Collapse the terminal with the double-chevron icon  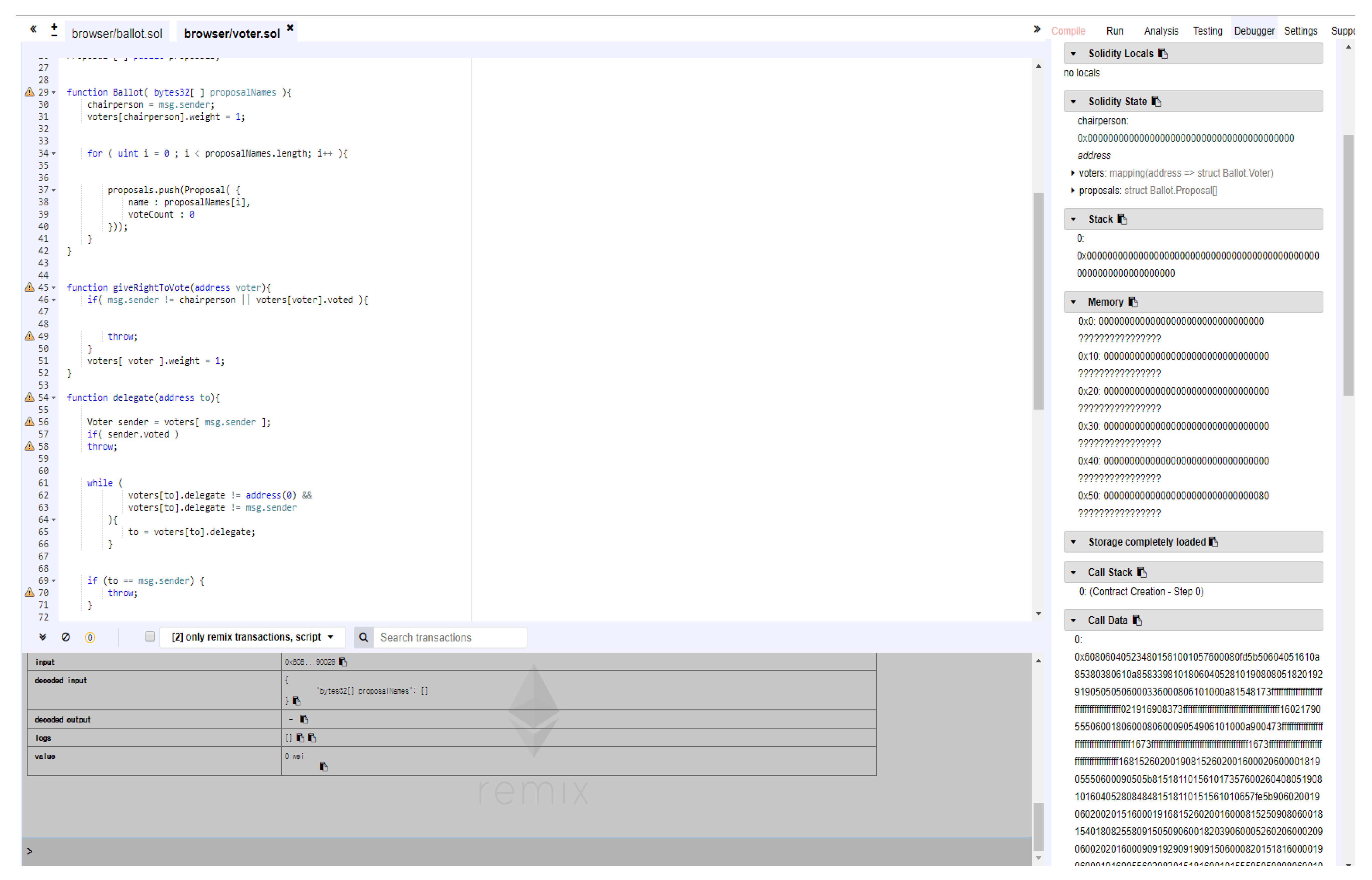tap(43, 637)
